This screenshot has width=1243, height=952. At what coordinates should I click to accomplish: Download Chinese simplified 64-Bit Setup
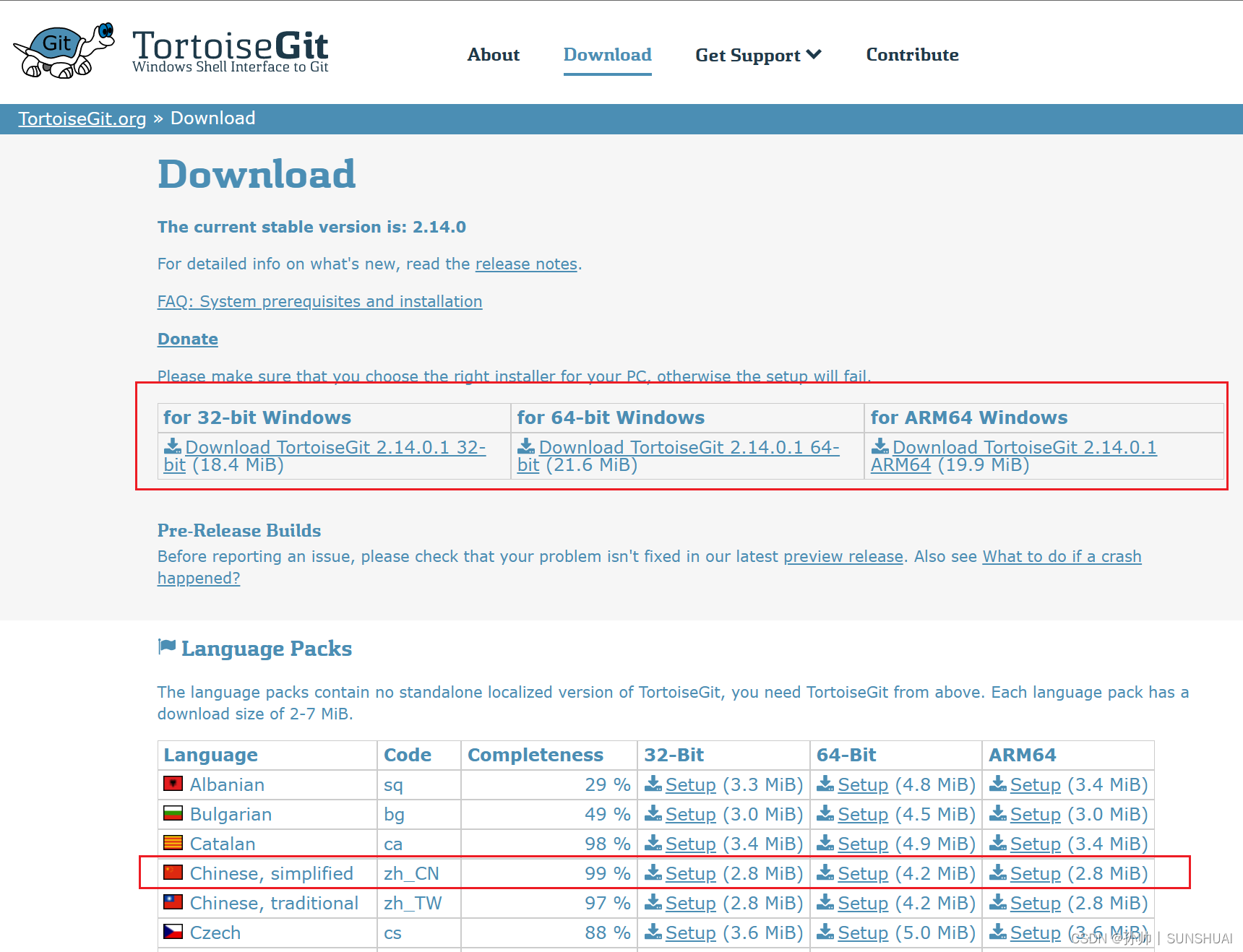[x=863, y=874]
